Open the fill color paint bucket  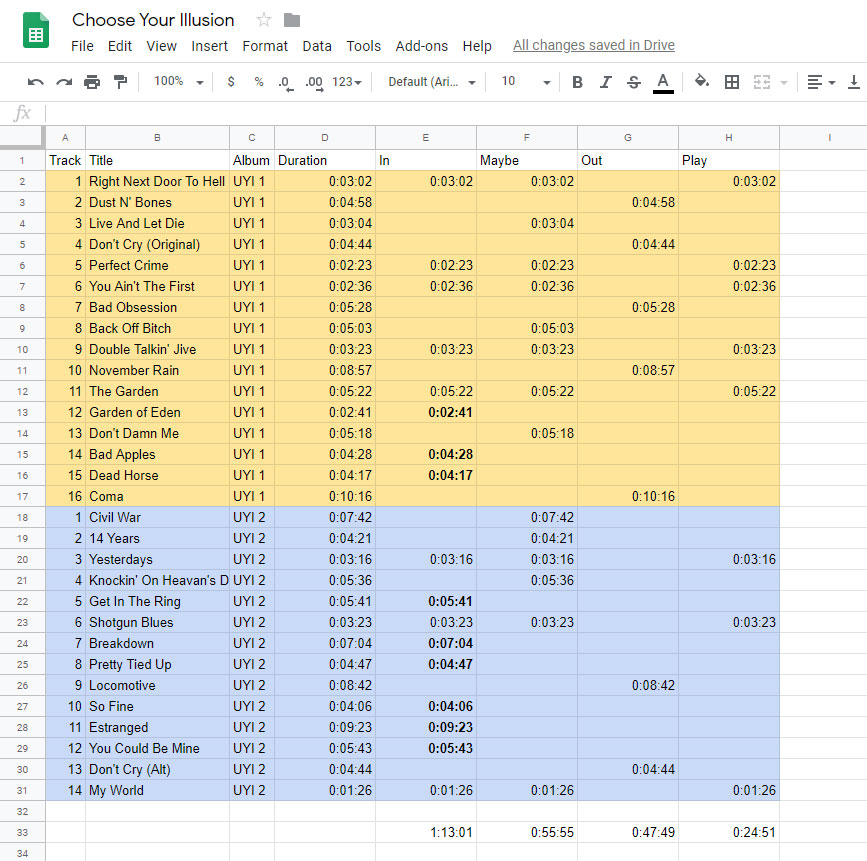(702, 82)
